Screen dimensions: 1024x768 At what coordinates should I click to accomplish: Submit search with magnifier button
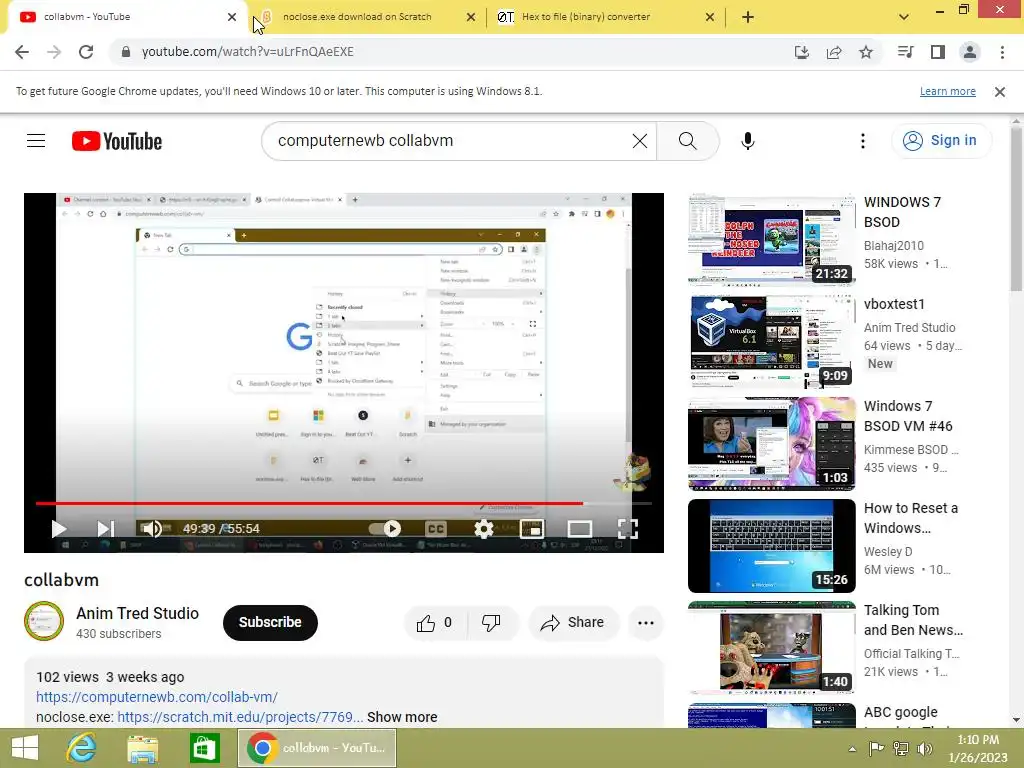pyautogui.click(x=688, y=140)
